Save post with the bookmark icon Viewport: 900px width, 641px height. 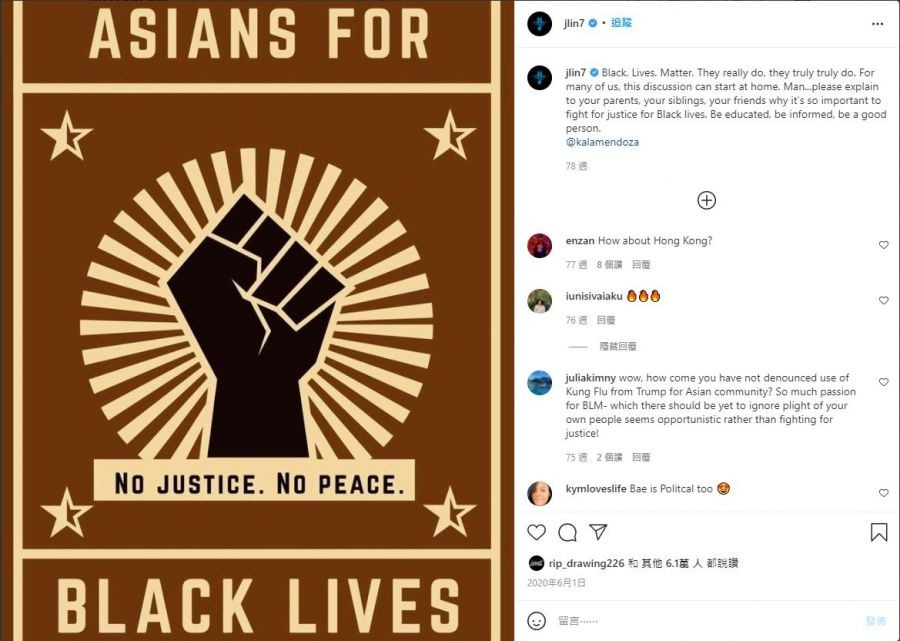point(879,532)
